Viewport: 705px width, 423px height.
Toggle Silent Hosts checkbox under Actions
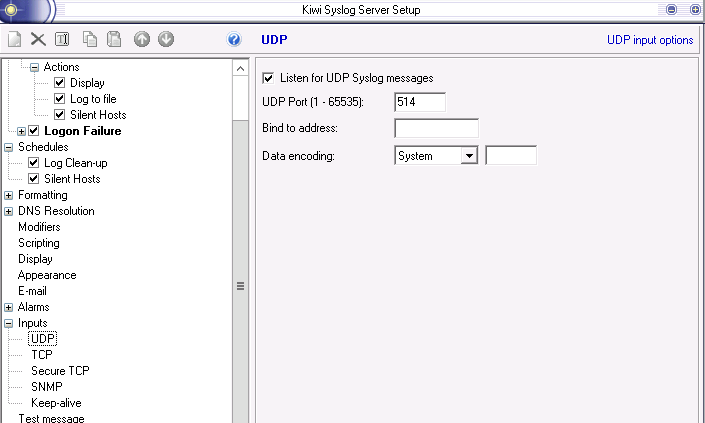click(59, 115)
